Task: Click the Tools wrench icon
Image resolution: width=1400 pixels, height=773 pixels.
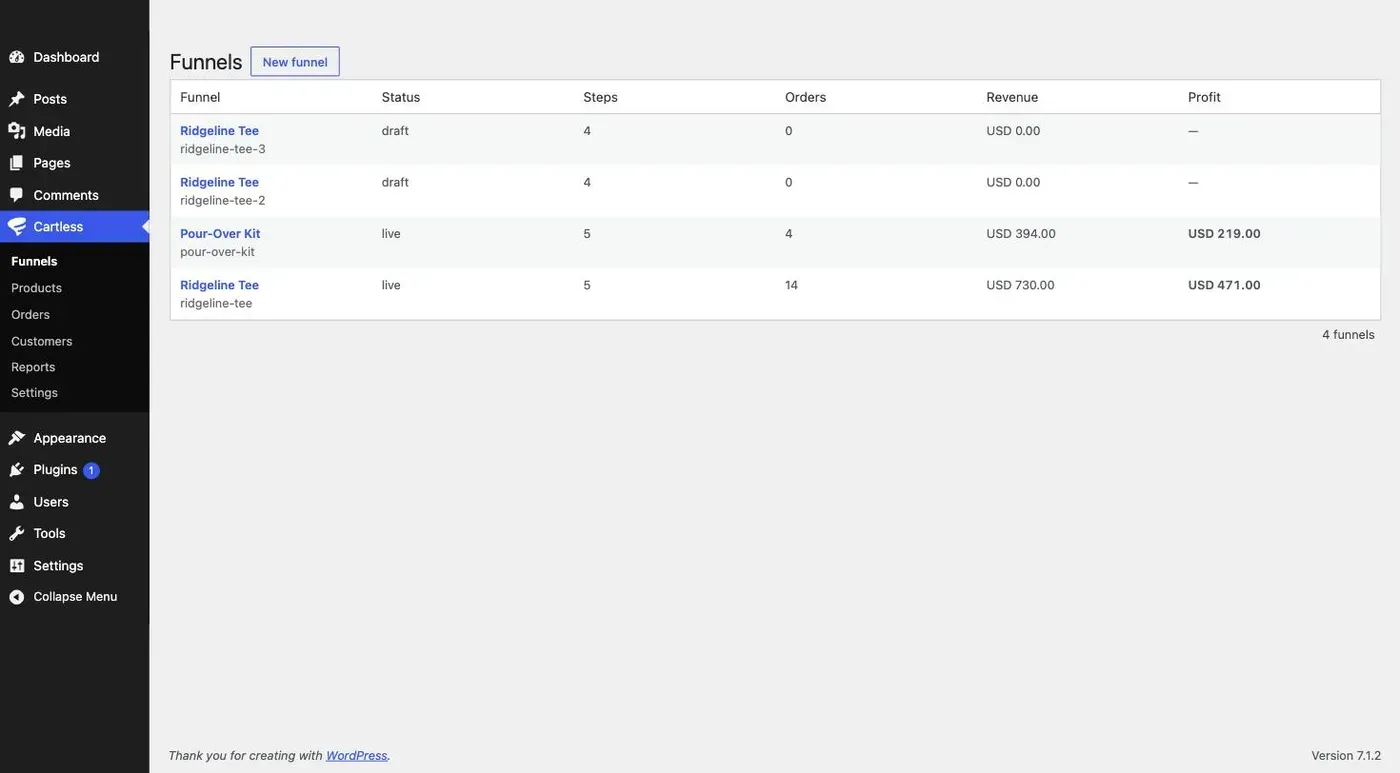Action: coord(17,534)
